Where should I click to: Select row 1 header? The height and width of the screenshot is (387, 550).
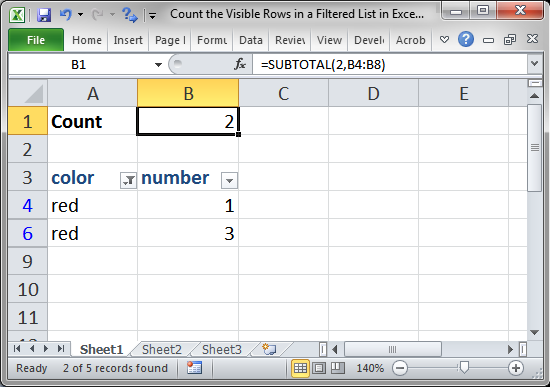28,121
